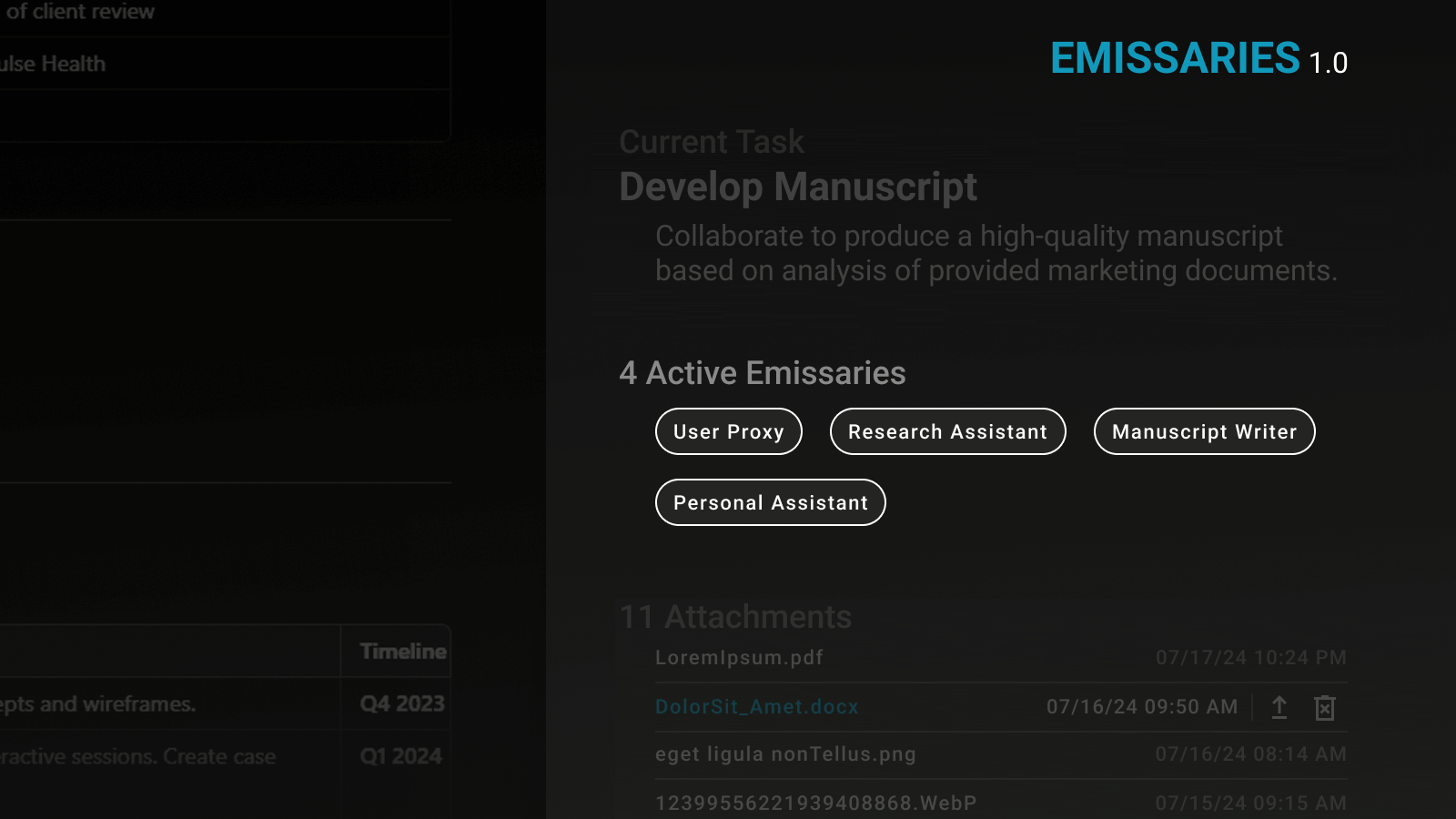Open the LoremIpsum.pdf attachment

coord(739,657)
